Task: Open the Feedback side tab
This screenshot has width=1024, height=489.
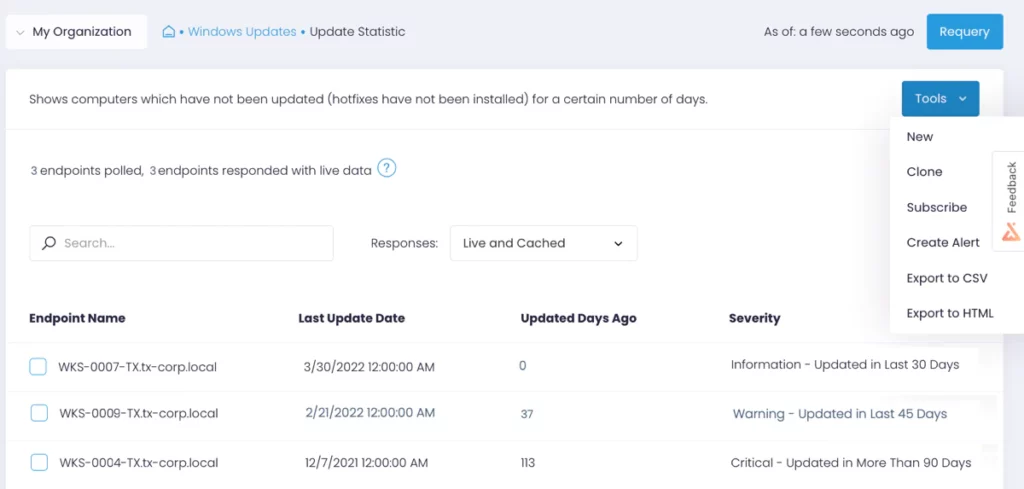Action: 1011,187
